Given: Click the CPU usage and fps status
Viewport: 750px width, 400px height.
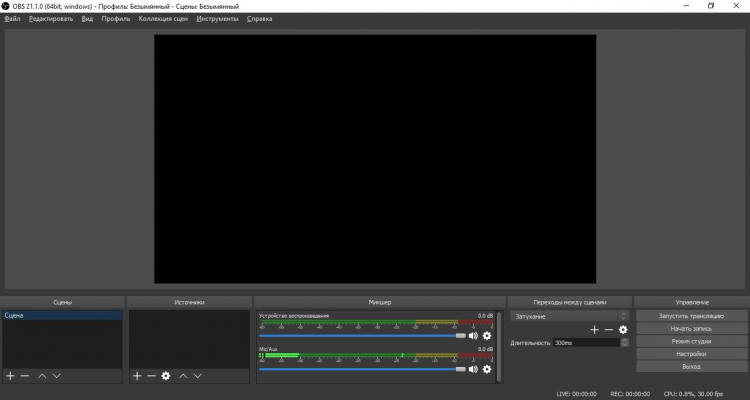Looking at the screenshot, I should pos(694,394).
